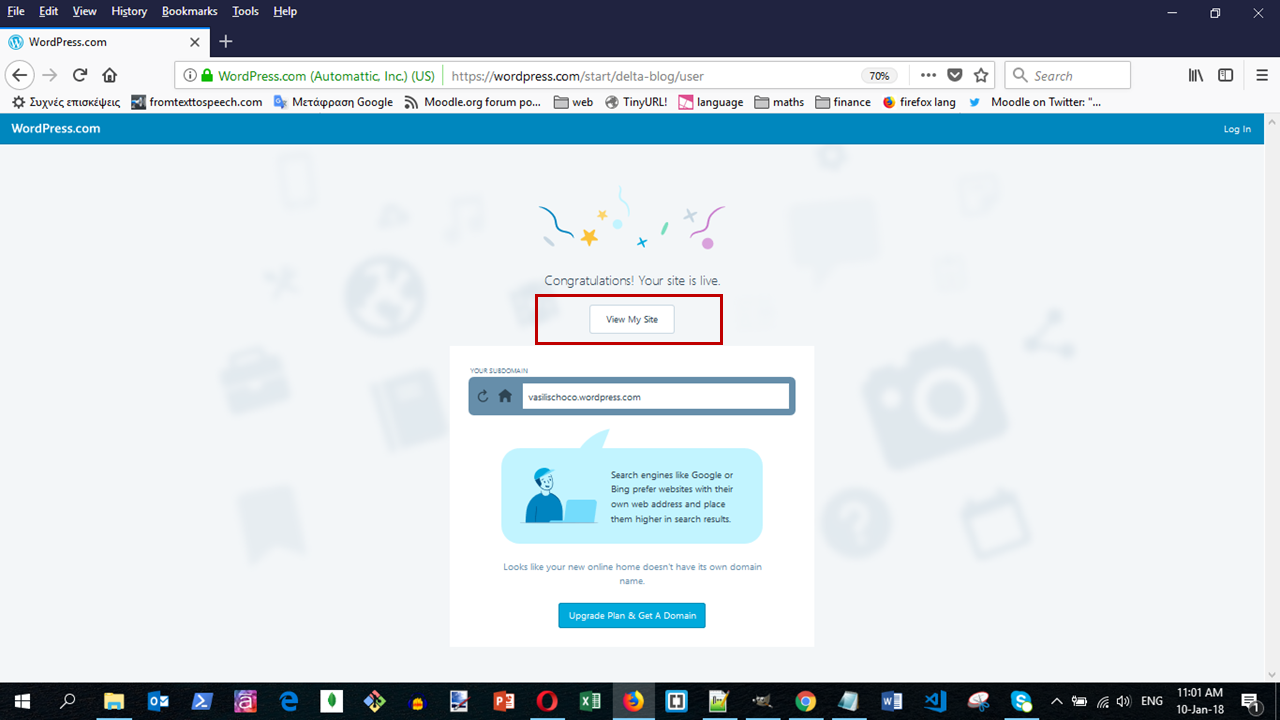
Task: Open Google Chrome from the taskbar
Action: [806, 701]
